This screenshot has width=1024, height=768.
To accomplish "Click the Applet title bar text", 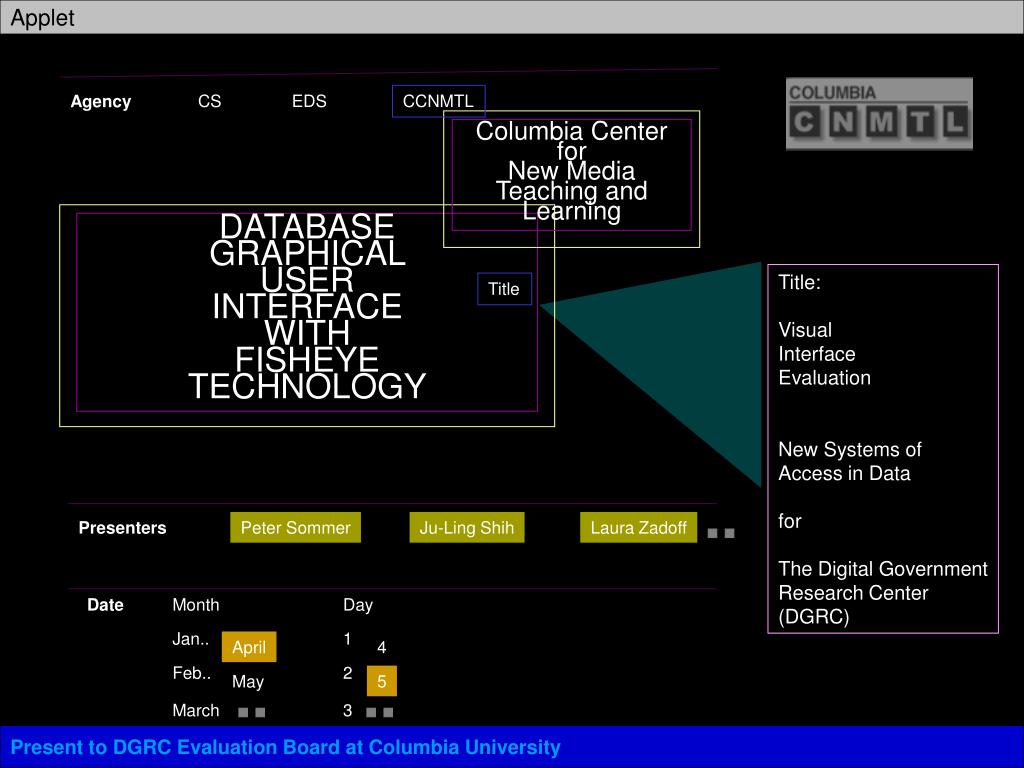I will [43, 18].
